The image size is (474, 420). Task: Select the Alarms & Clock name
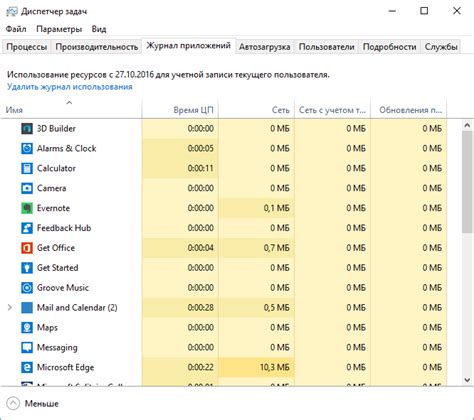tap(66, 148)
